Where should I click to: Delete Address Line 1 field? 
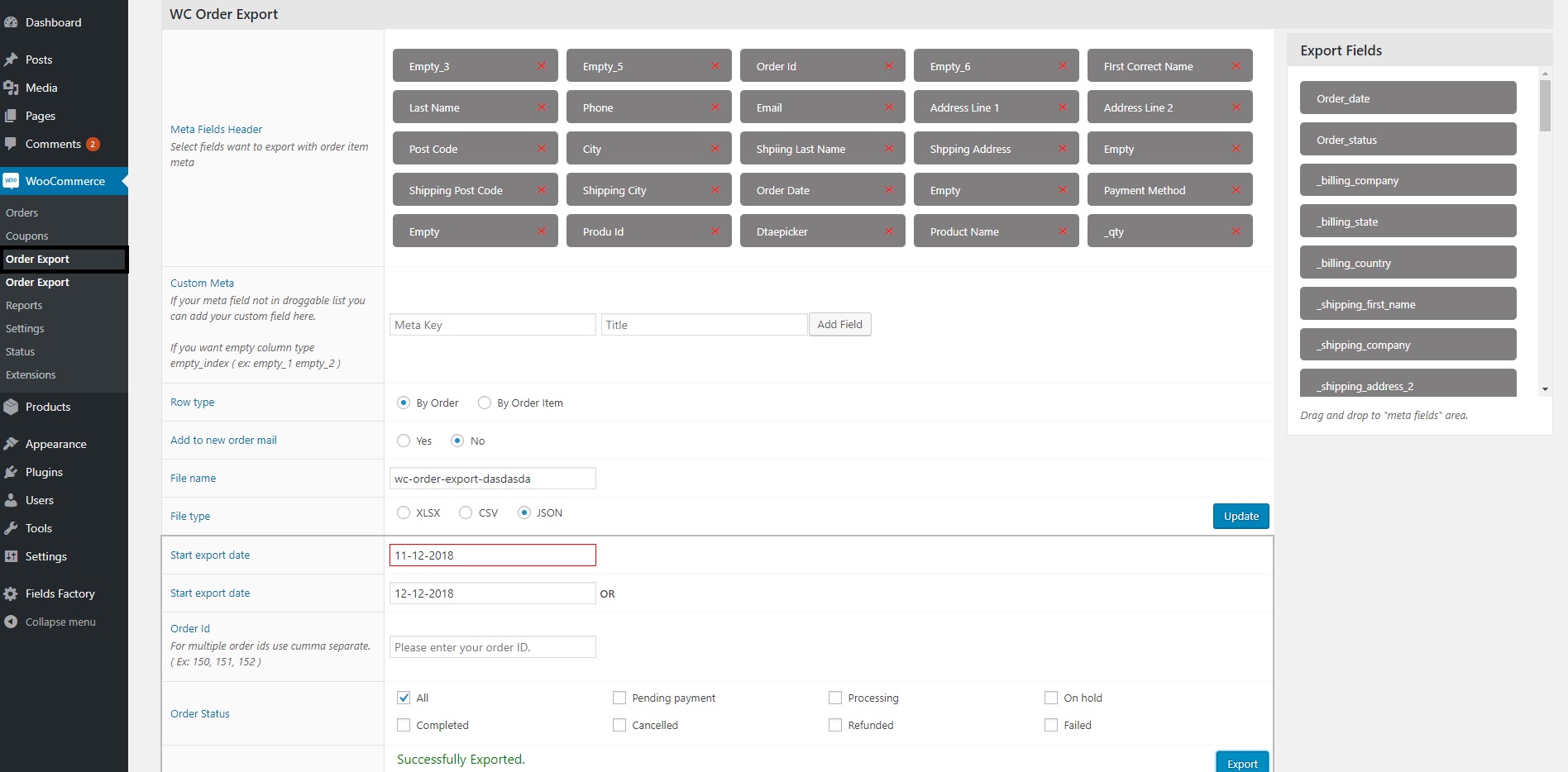click(1063, 107)
